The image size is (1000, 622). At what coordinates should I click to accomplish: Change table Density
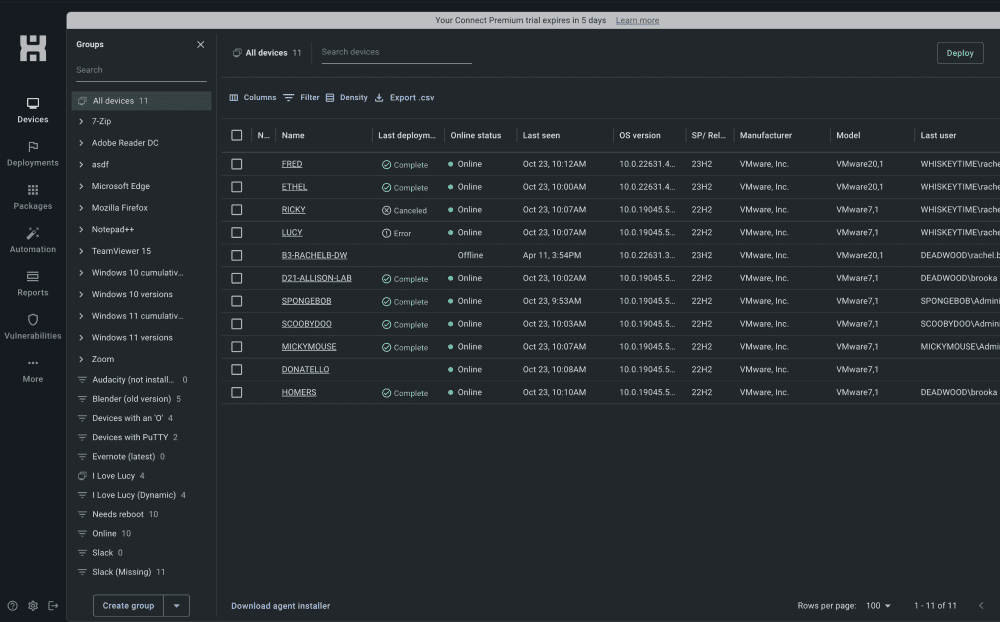coord(346,98)
